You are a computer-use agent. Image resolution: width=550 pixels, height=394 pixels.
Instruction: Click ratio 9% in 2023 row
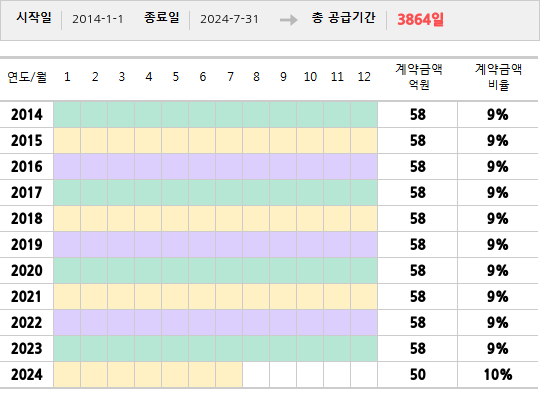pos(498,348)
